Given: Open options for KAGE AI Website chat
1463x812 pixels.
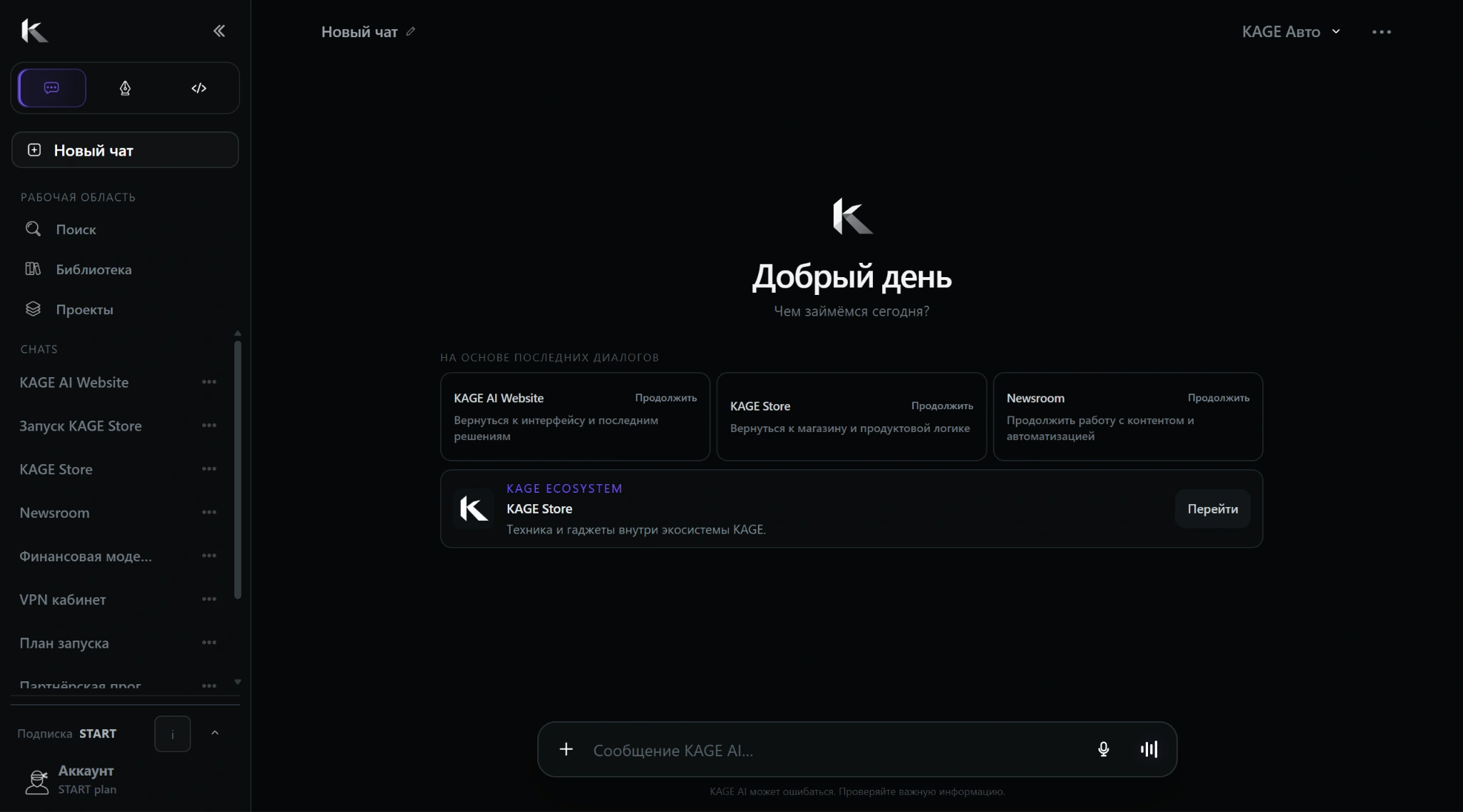Looking at the screenshot, I should point(209,382).
